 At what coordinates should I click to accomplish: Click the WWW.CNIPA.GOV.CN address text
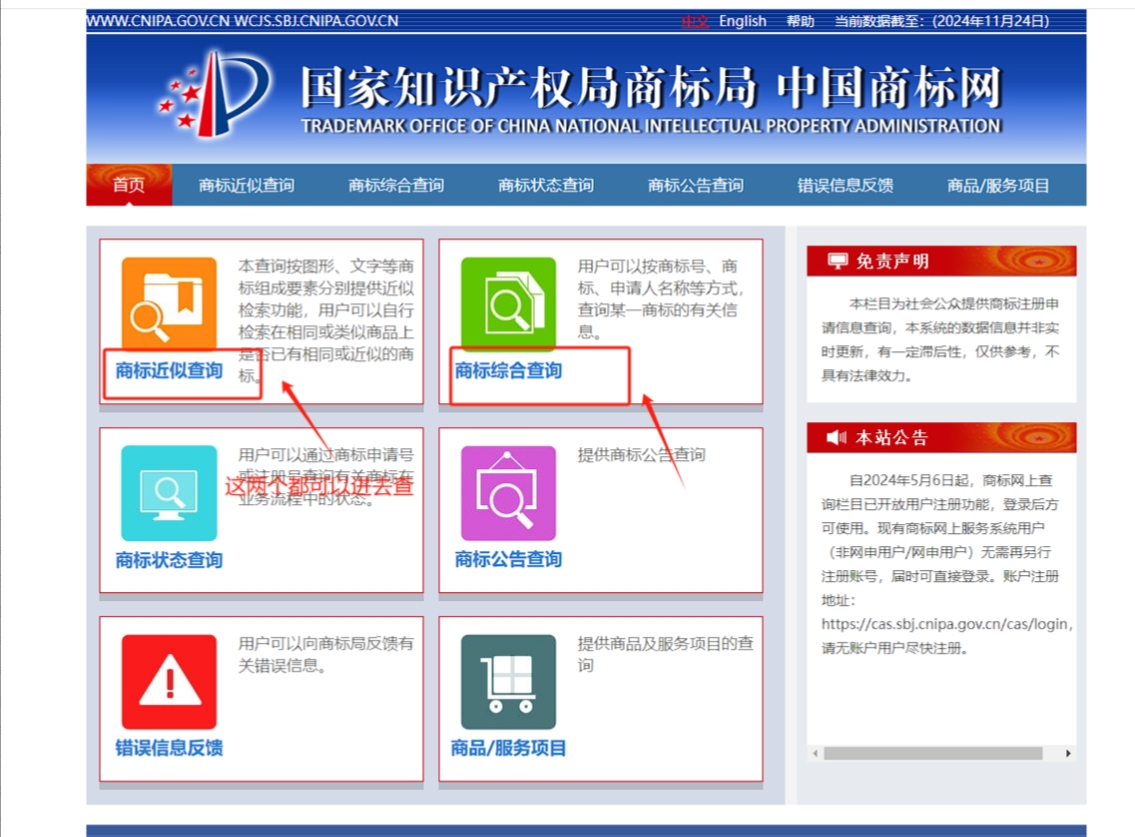242,21
